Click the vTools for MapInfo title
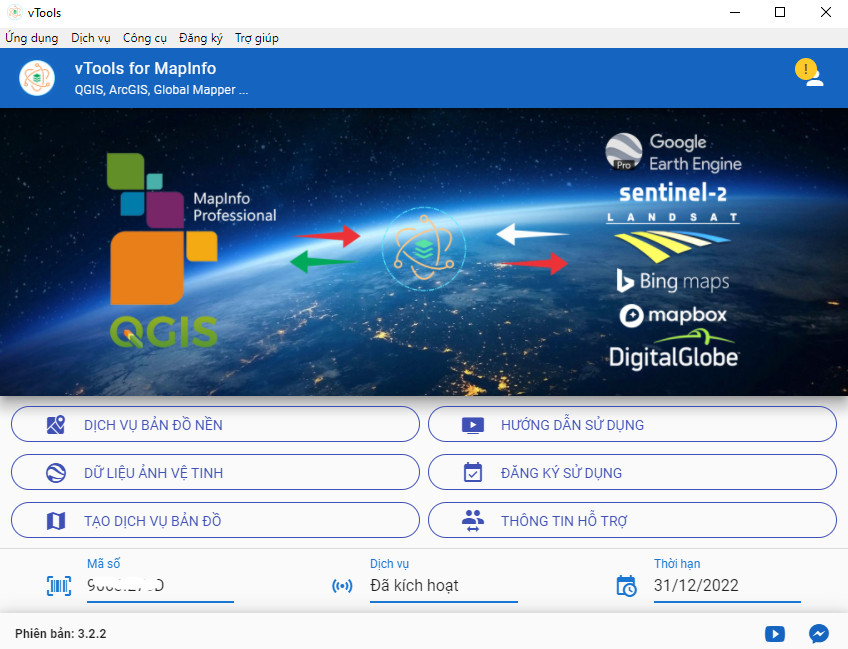This screenshot has height=649, width=848. [145, 69]
